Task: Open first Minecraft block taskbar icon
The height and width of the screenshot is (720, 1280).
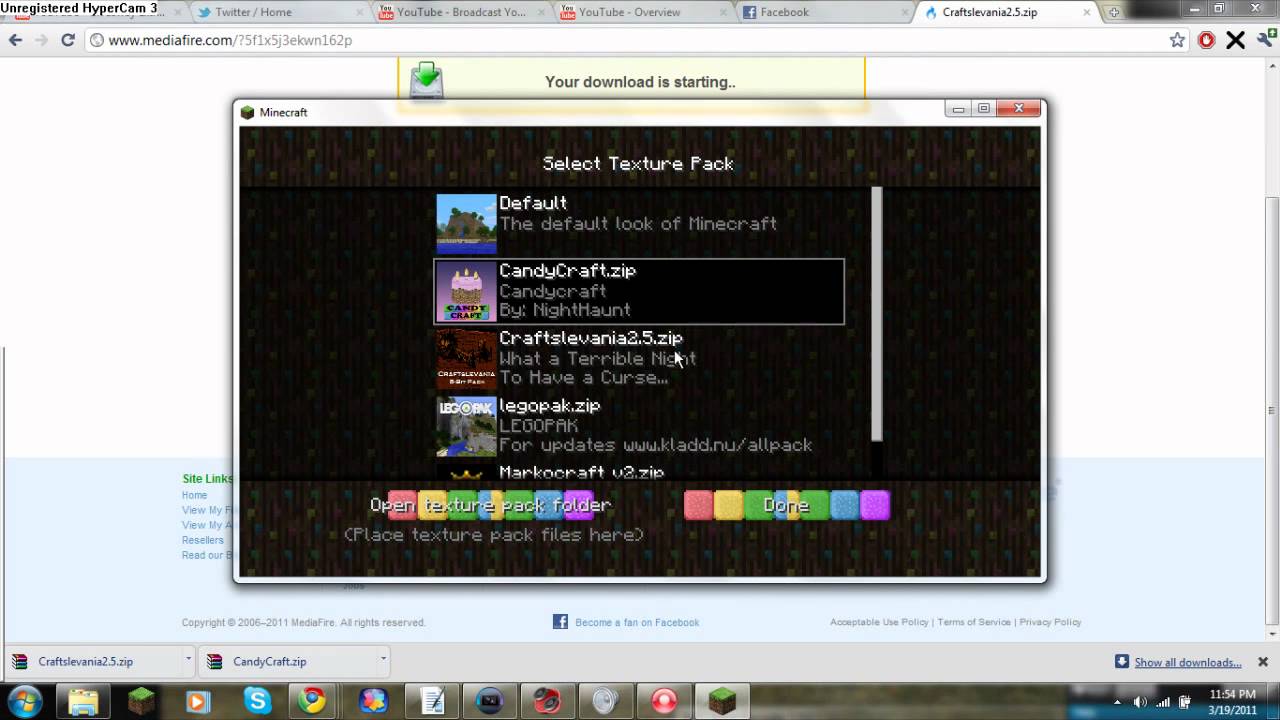Action: click(x=141, y=702)
